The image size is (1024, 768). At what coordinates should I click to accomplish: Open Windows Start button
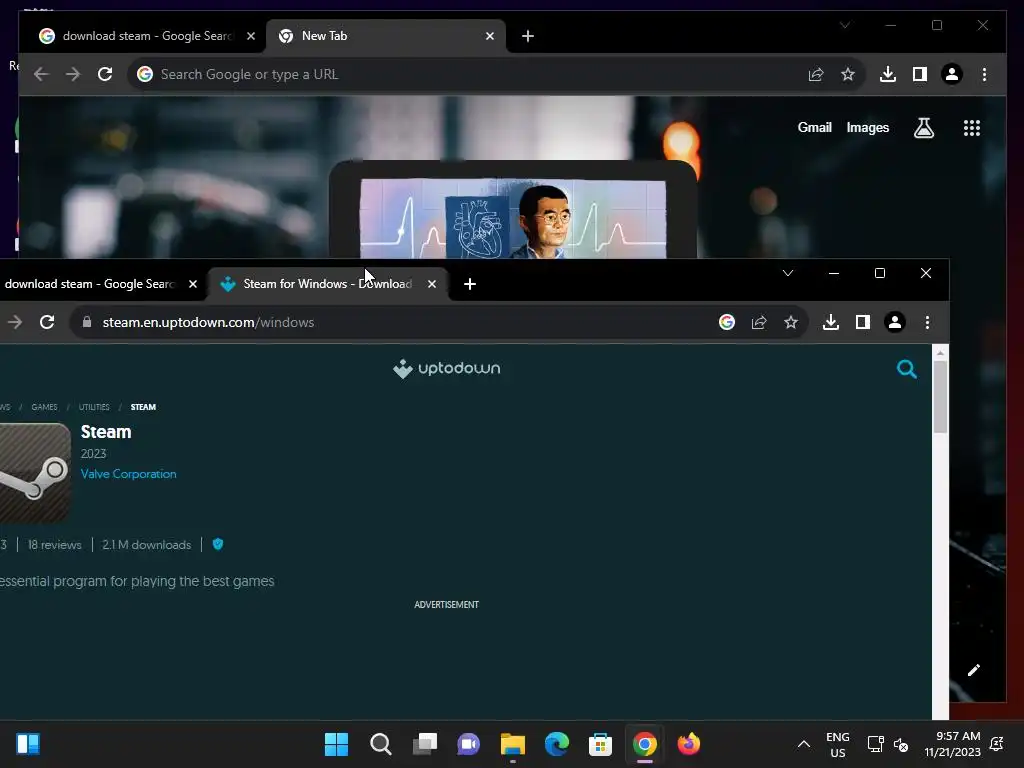pos(336,744)
